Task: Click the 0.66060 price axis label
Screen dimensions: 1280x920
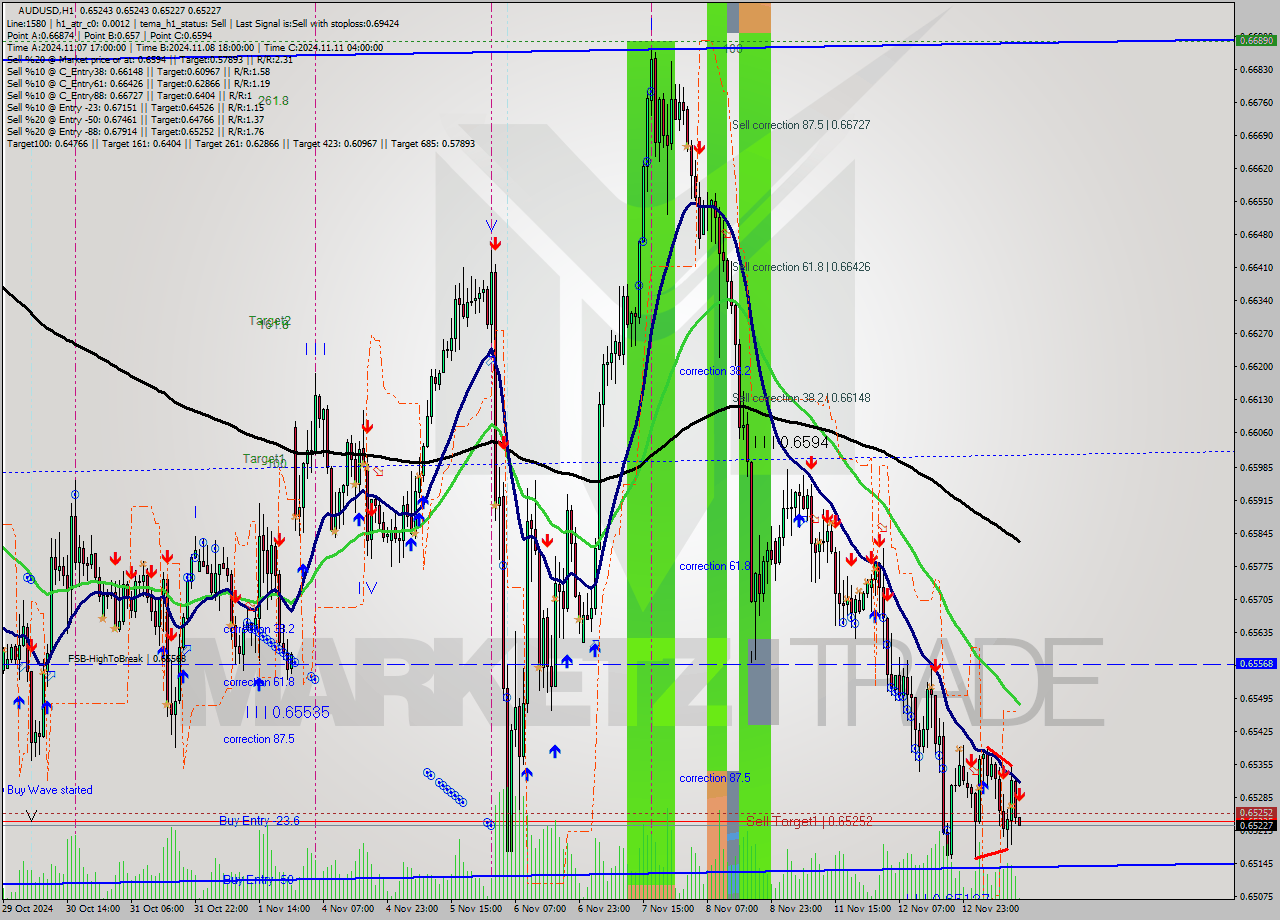Action: [1257, 432]
